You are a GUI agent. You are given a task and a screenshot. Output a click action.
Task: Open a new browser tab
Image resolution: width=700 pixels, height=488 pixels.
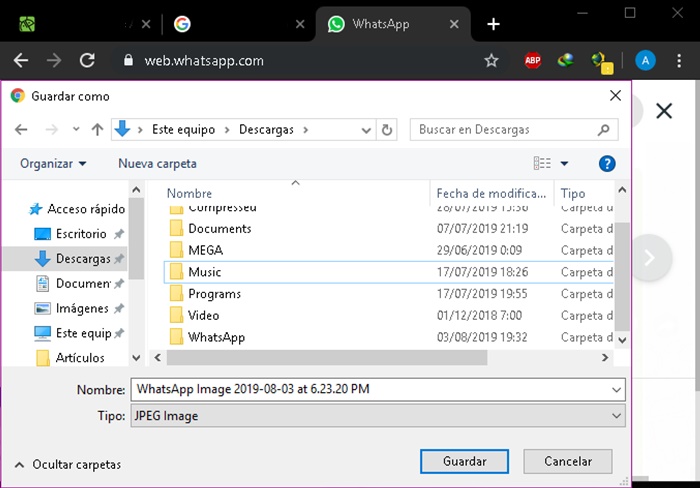(x=493, y=24)
